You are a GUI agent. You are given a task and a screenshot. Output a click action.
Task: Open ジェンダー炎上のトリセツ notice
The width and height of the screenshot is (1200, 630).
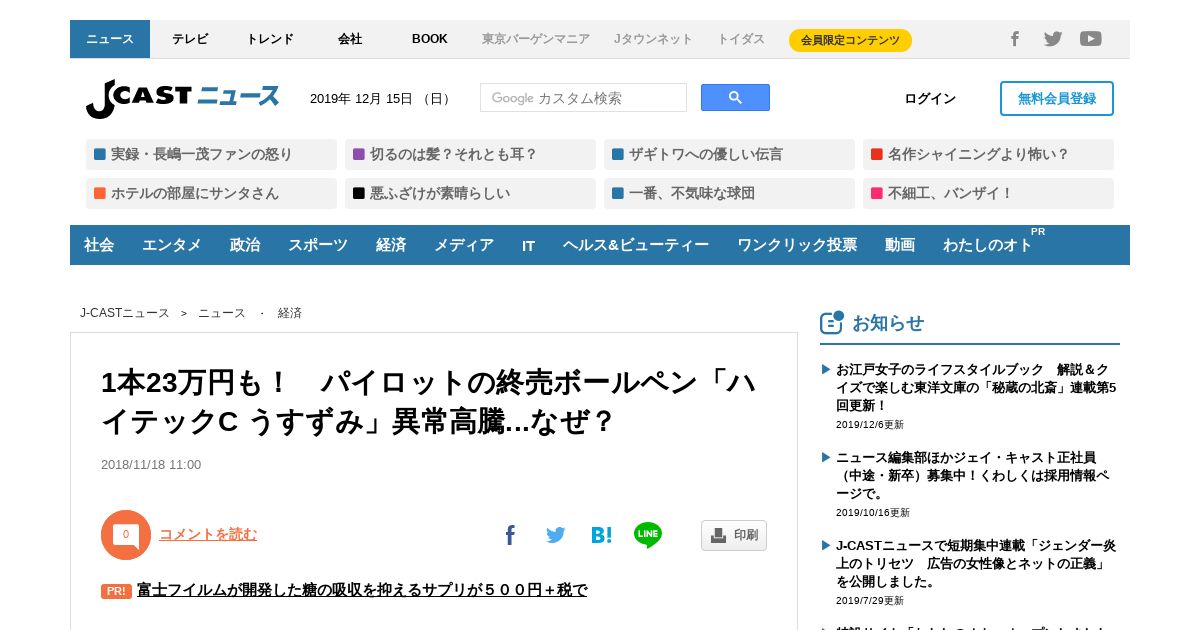click(976, 563)
